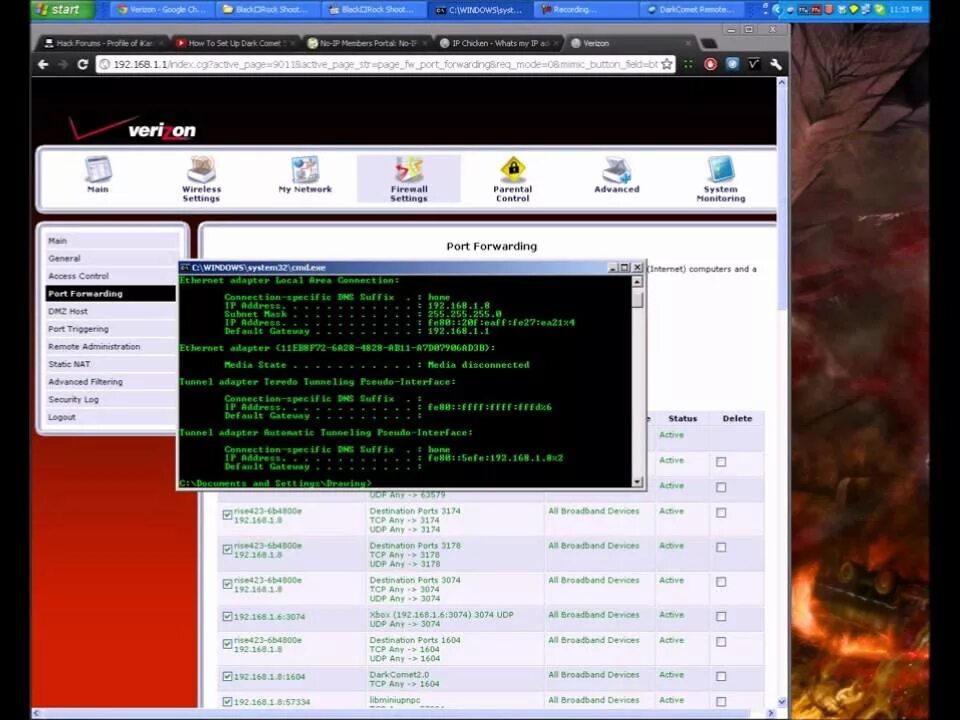This screenshot has height=720, width=960.
Task: Switch to the Verizon - Google Chrome taskbar item
Action: [162, 9]
